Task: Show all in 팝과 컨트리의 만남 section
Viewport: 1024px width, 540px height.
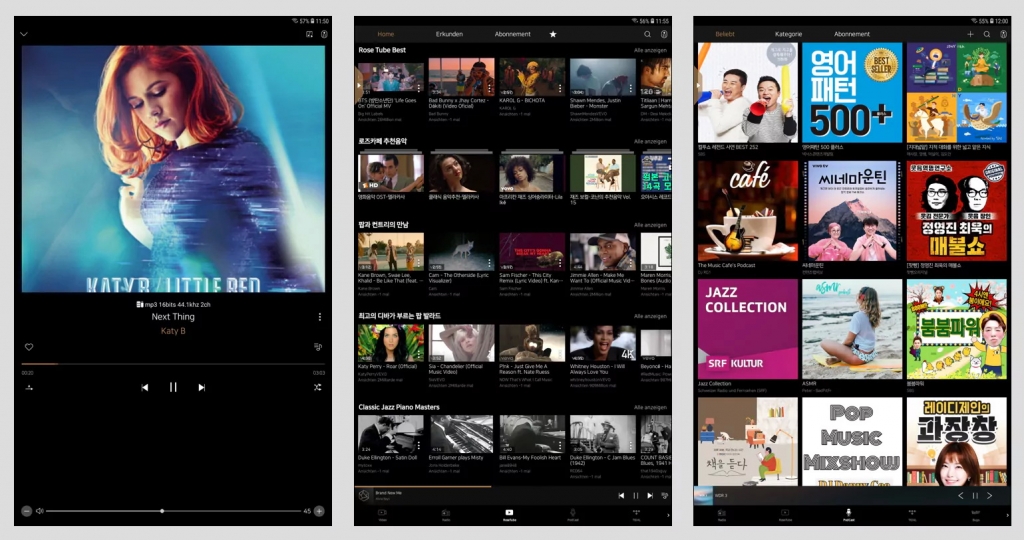Action: pos(650,225)
